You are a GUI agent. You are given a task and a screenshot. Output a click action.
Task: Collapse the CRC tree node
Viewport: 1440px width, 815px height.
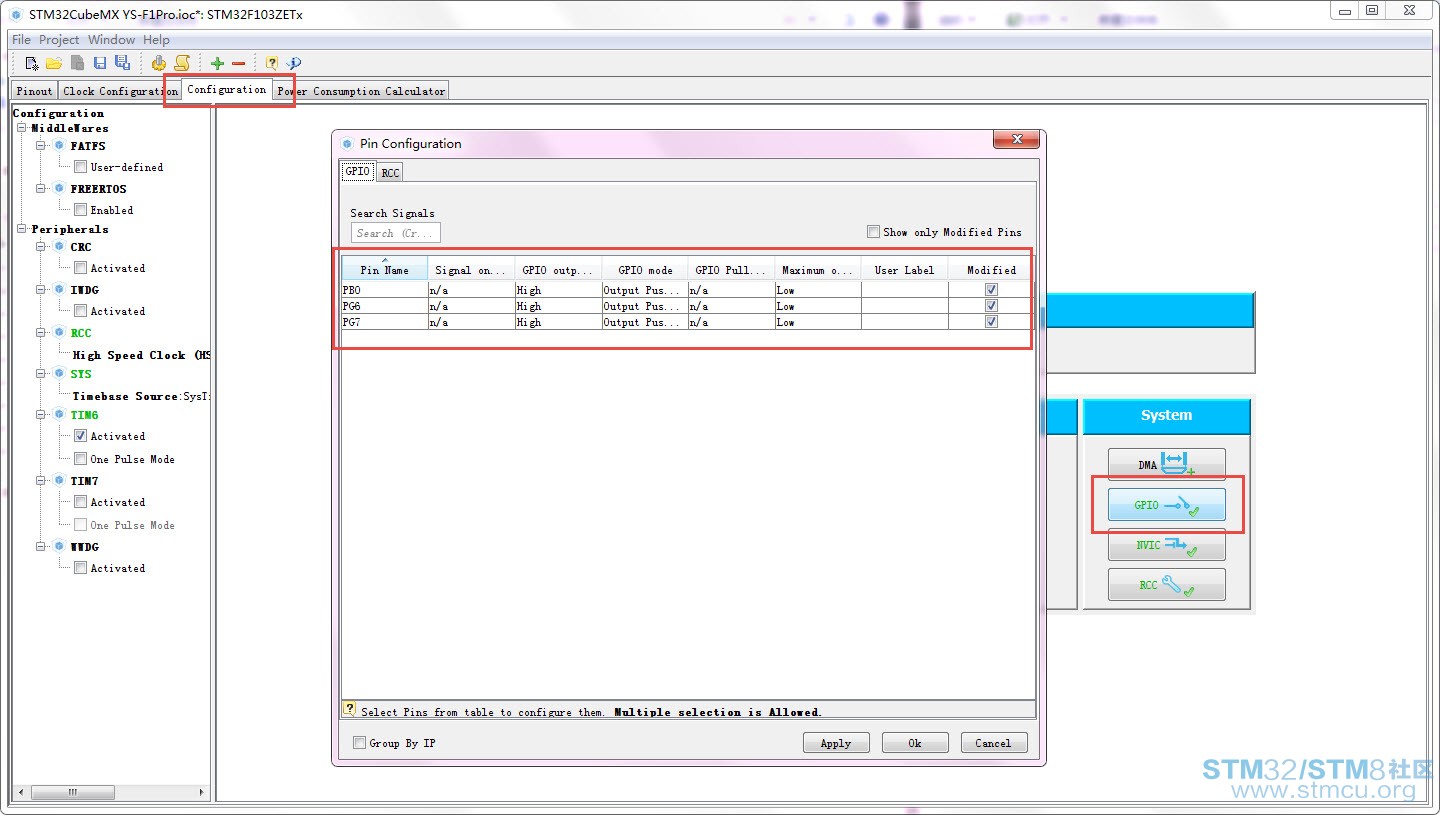click(x=42, y=247)
